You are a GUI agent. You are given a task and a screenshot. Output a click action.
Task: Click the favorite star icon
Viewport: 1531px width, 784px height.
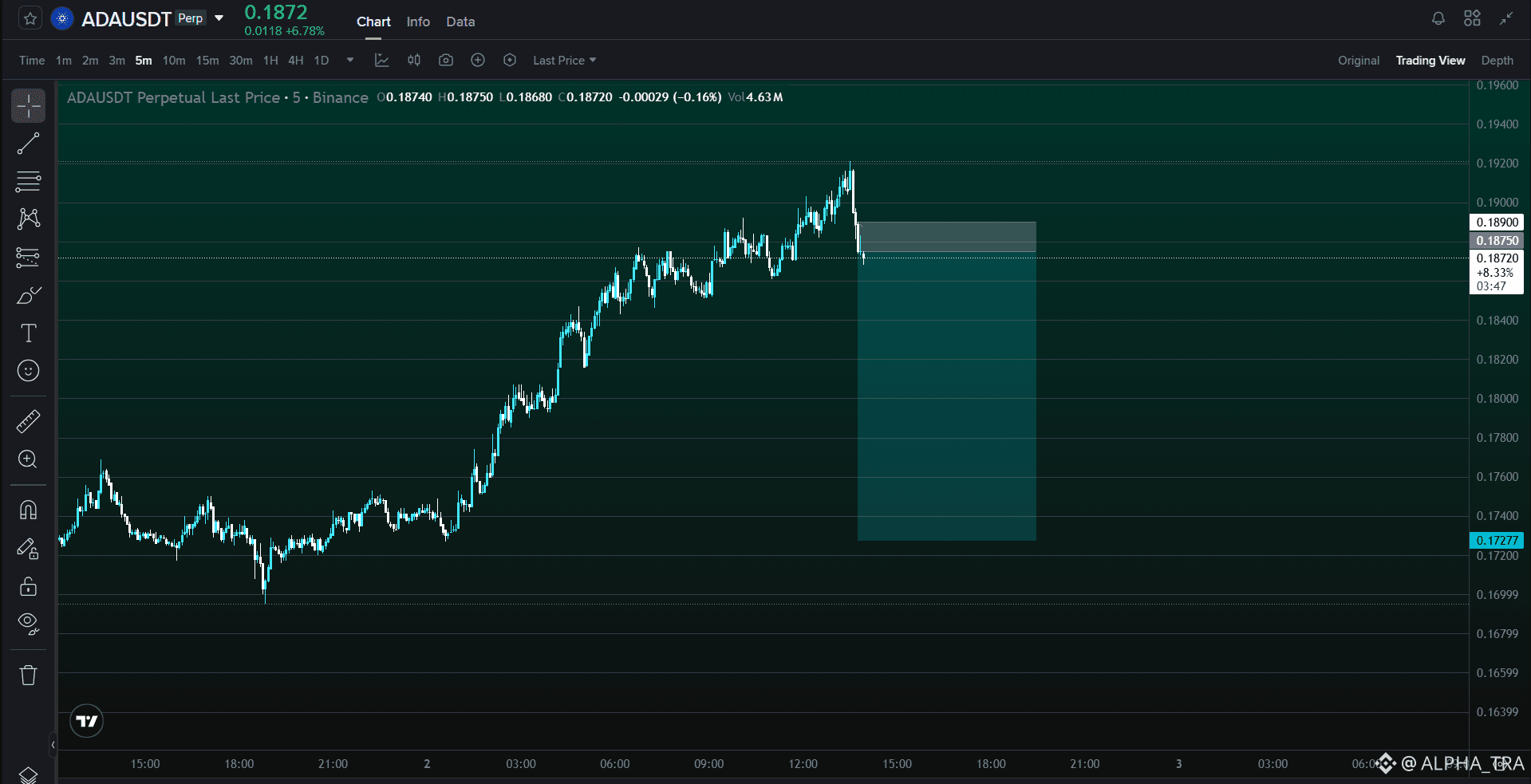(30, 18)
